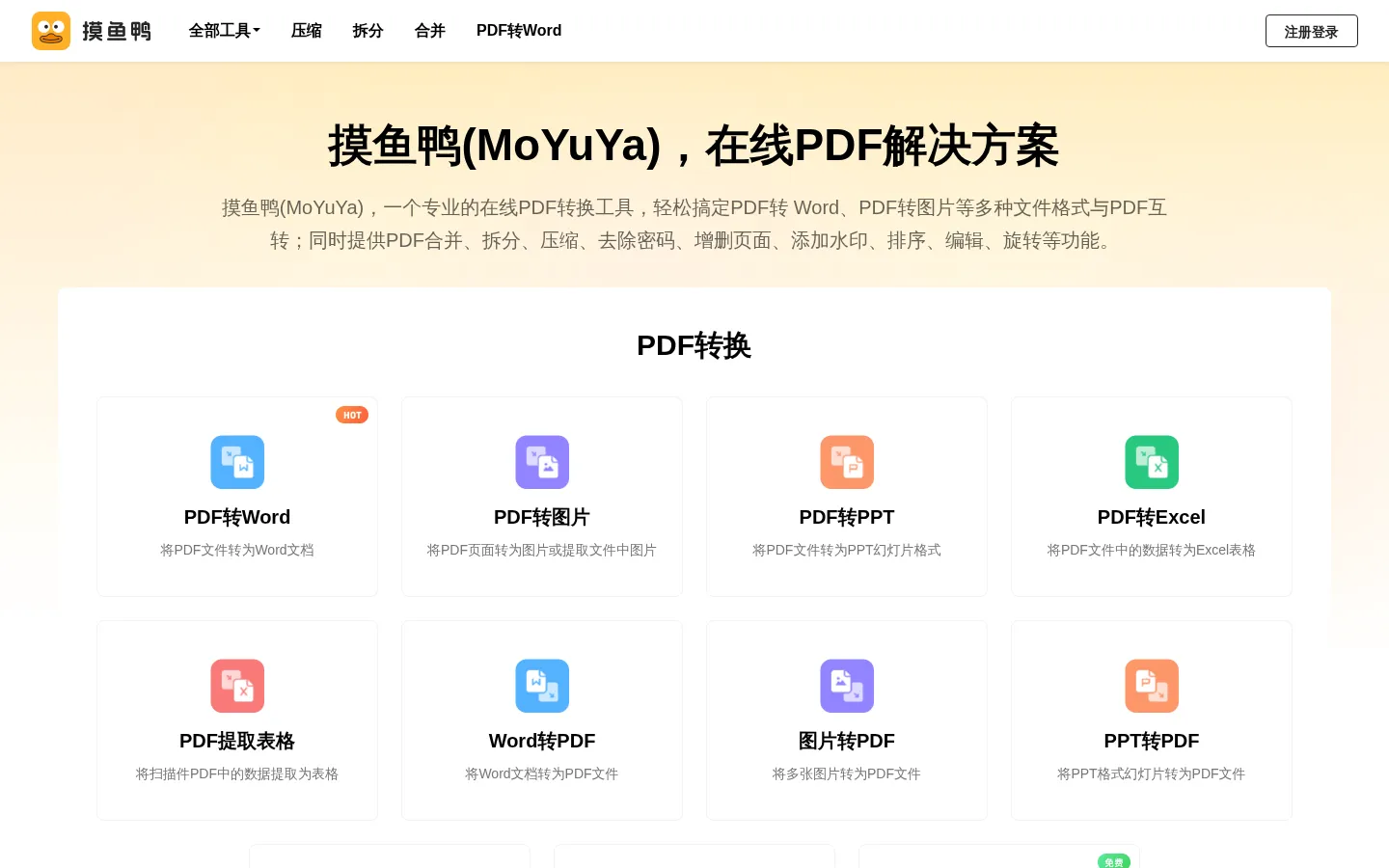The image size is (1389, 868).
Task: Open the PPT转PDF card title
Action: (x=1152, y=741)
